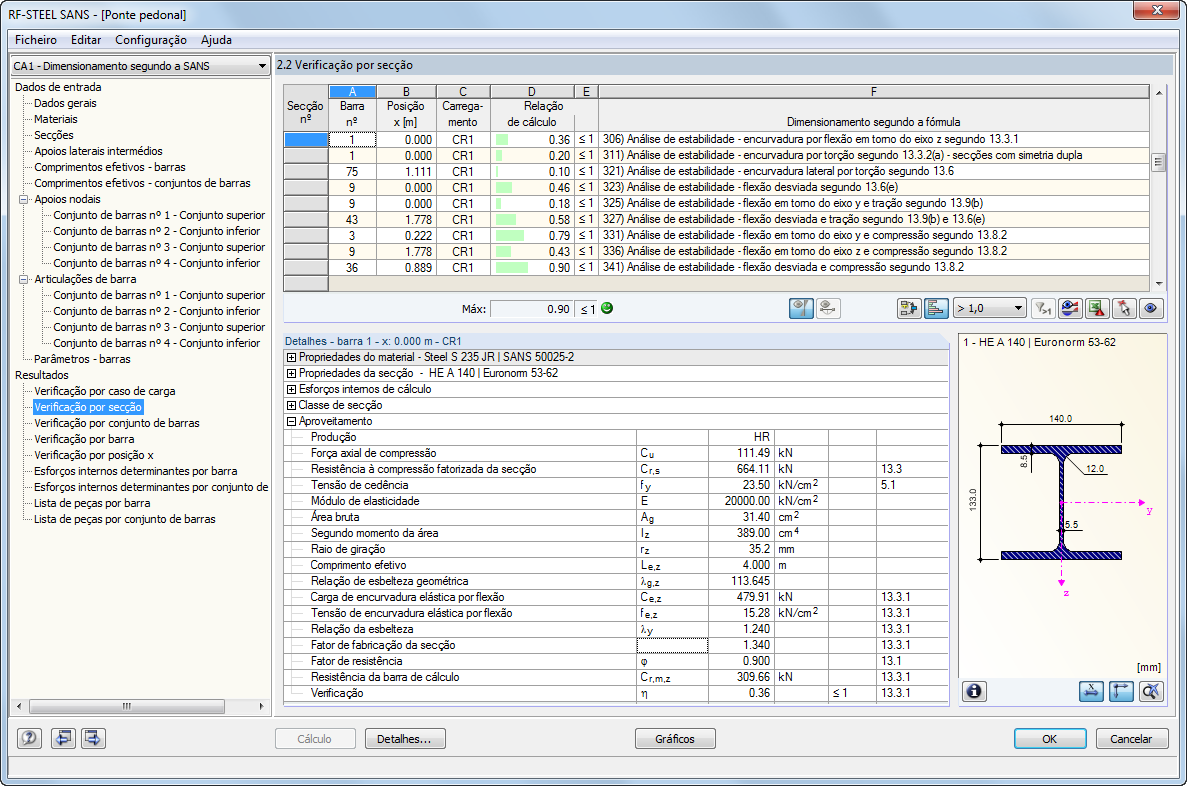
Task: Click the filter rows exceeding 1 icon
Action: pyautogui.click(x=1043, y=308)
